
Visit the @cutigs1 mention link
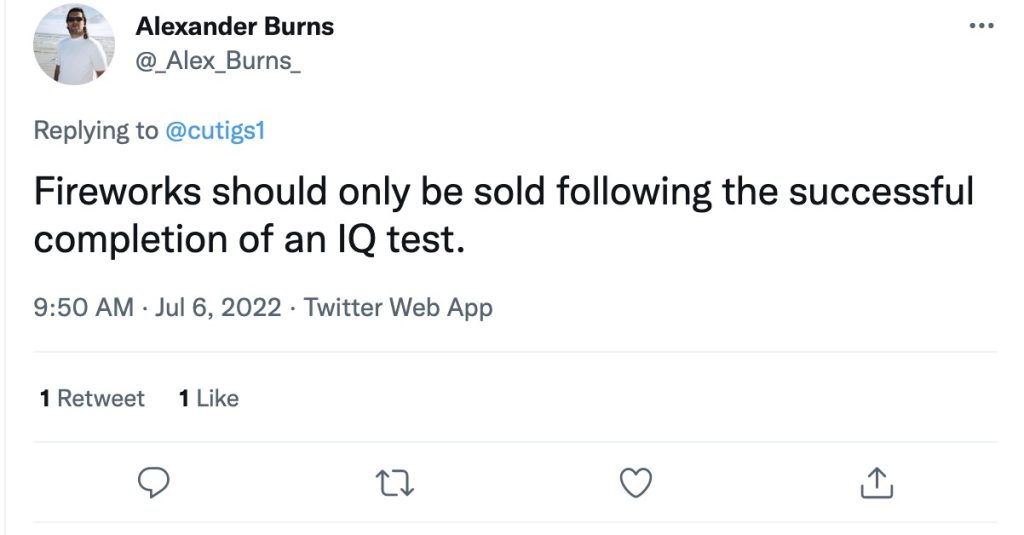pyautogui.click(x=214, y=131)
